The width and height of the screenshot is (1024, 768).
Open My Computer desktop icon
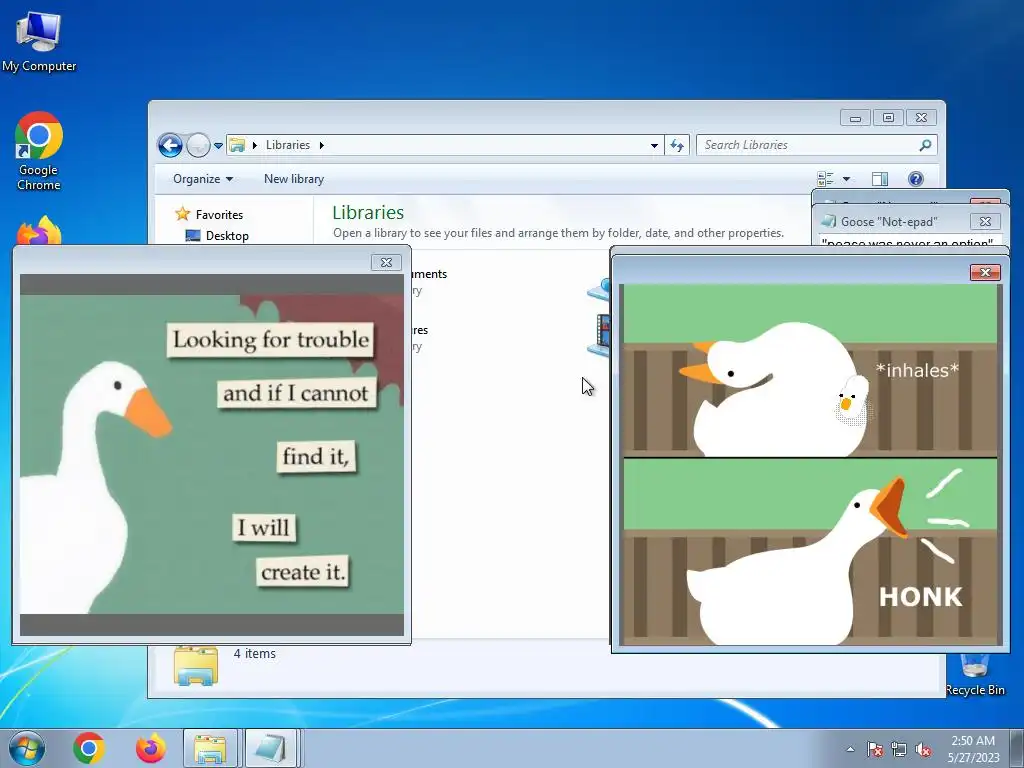pos(39,41)
